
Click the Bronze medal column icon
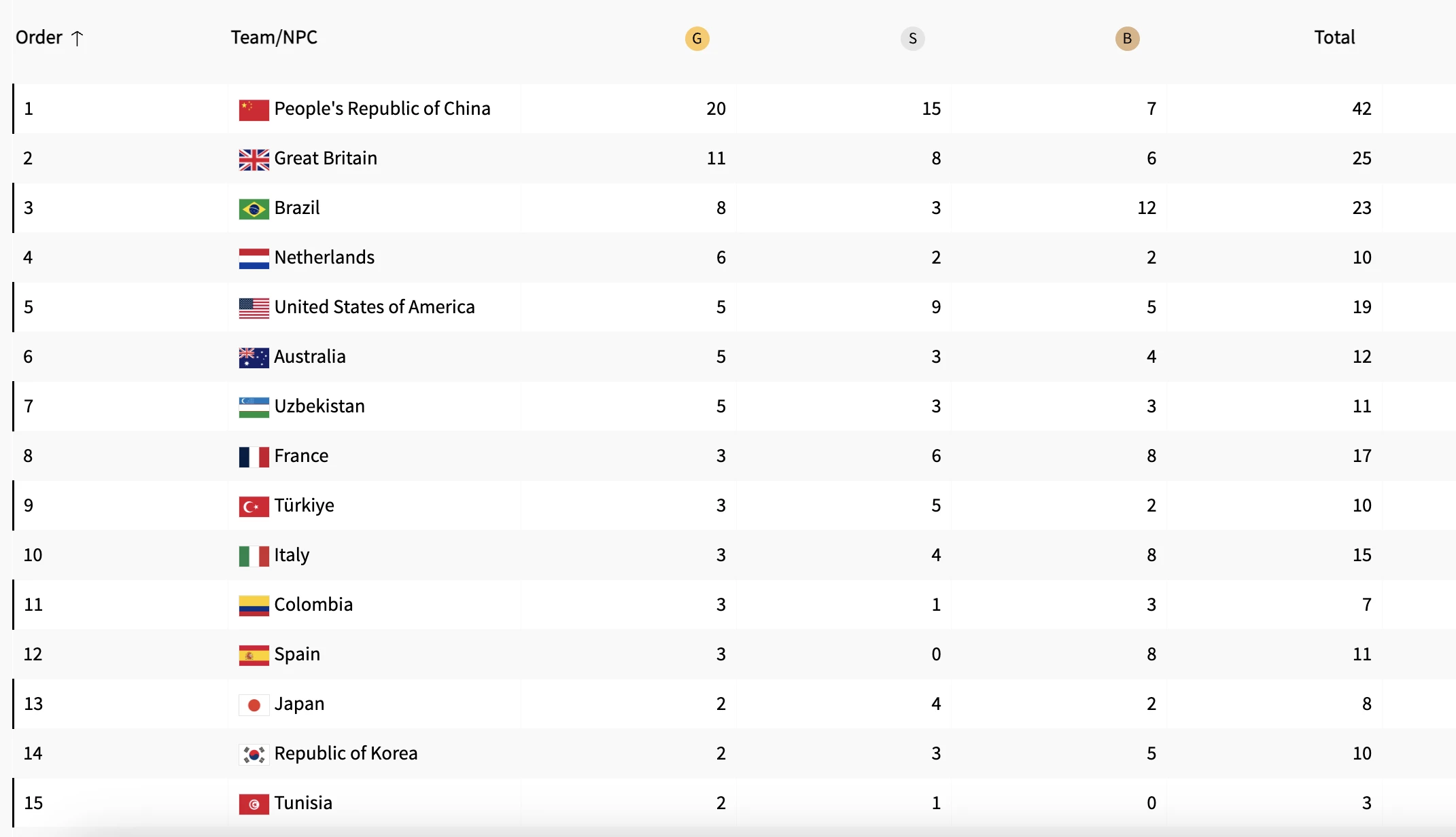tap(1127, 39)
